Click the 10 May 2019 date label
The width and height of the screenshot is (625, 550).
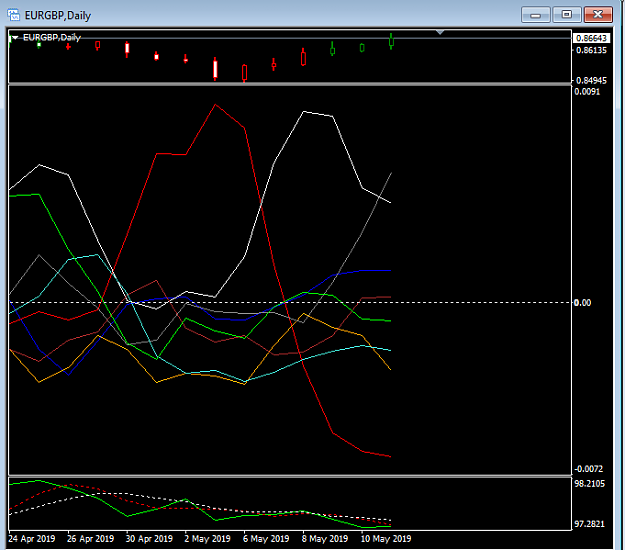click(386, 539)
